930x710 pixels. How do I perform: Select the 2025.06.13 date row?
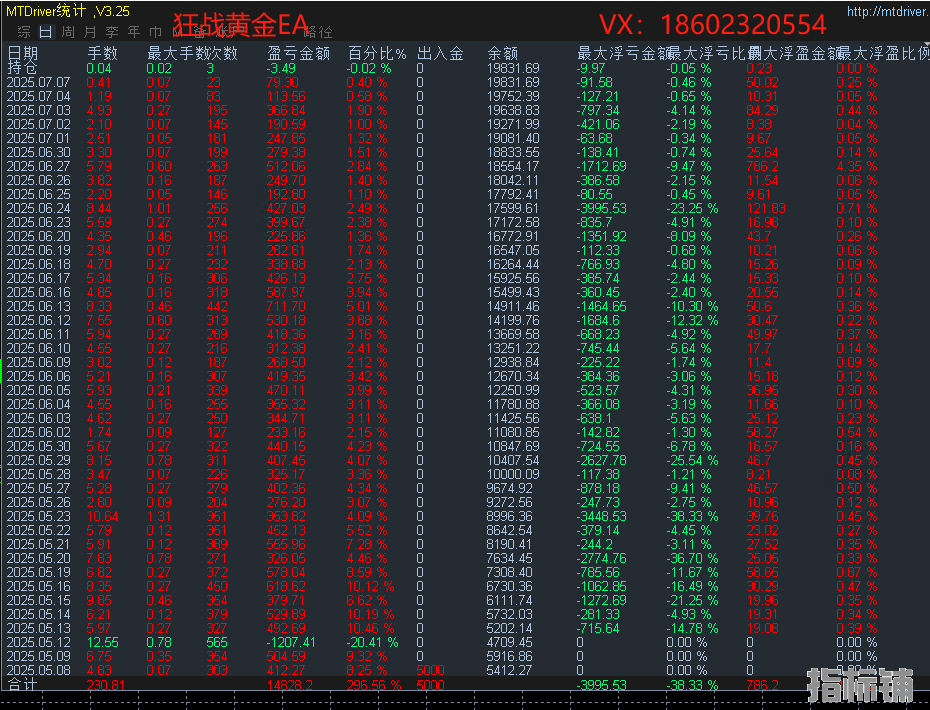[39, 306]
